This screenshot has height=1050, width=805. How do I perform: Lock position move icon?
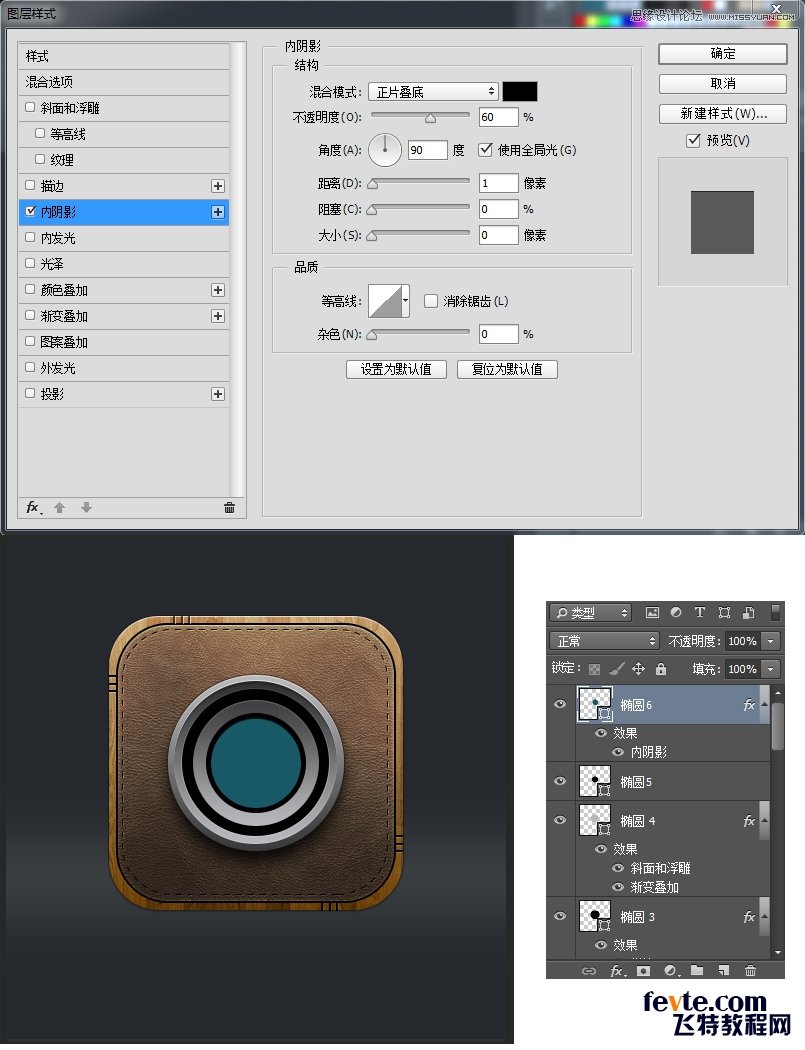[638, 669]
